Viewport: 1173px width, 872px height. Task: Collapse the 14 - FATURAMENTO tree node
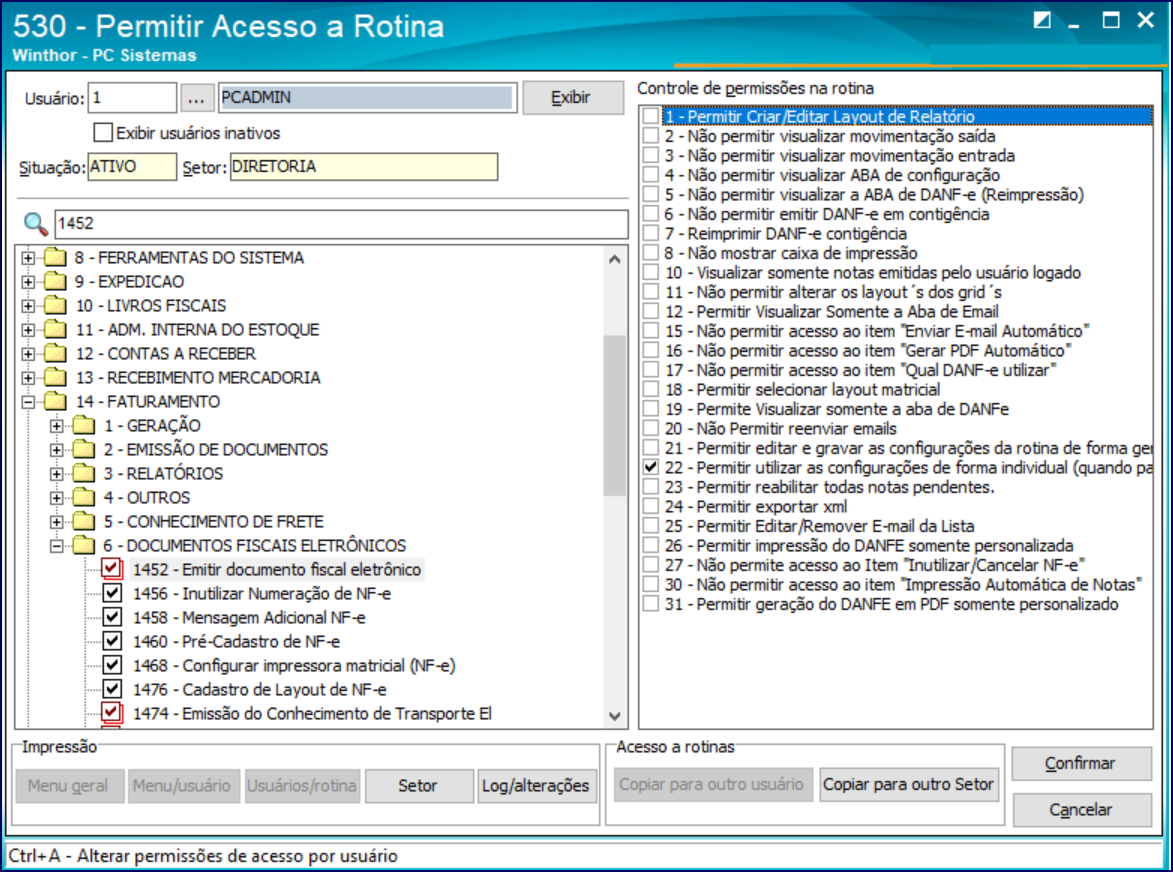click(28, 402)
